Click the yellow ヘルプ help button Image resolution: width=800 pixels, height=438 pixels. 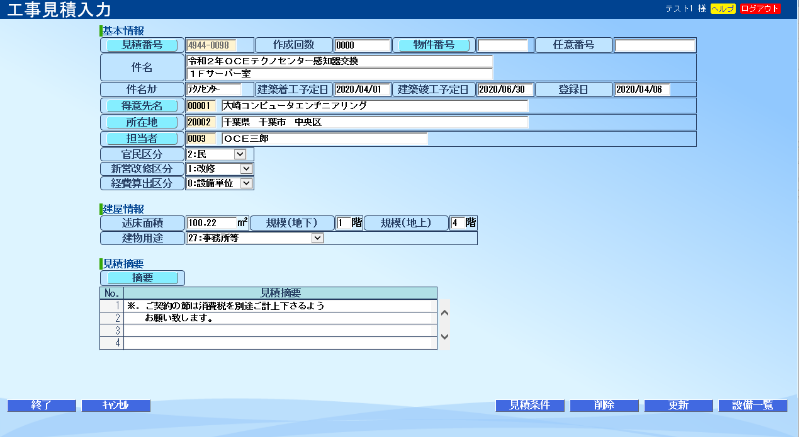click(723, 8)
